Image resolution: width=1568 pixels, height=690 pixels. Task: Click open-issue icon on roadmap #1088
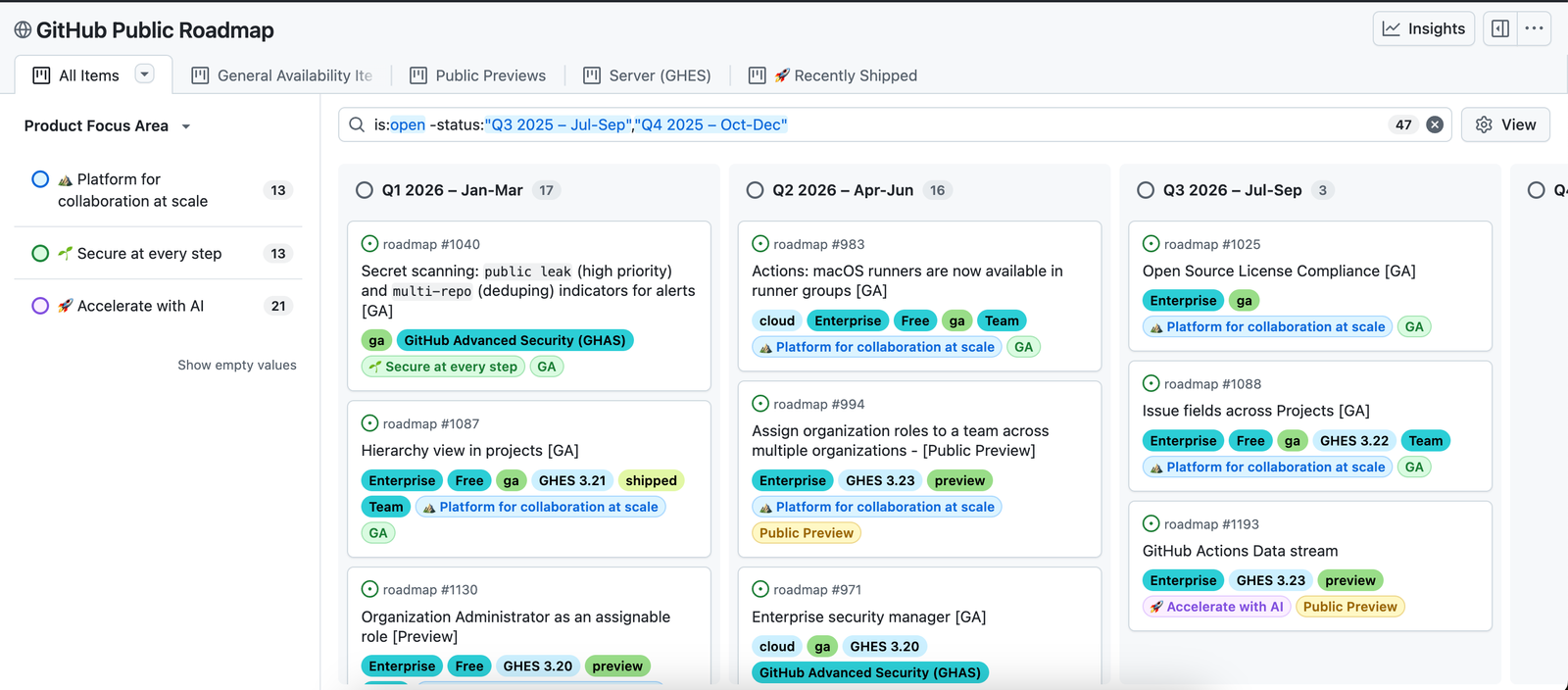tap(1151, 384)
